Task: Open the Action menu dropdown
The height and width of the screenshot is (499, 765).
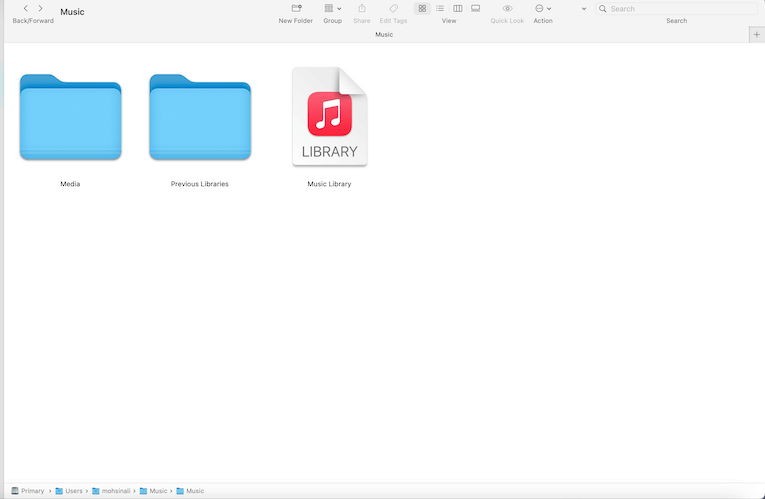Action: click(x=543, y=8)
